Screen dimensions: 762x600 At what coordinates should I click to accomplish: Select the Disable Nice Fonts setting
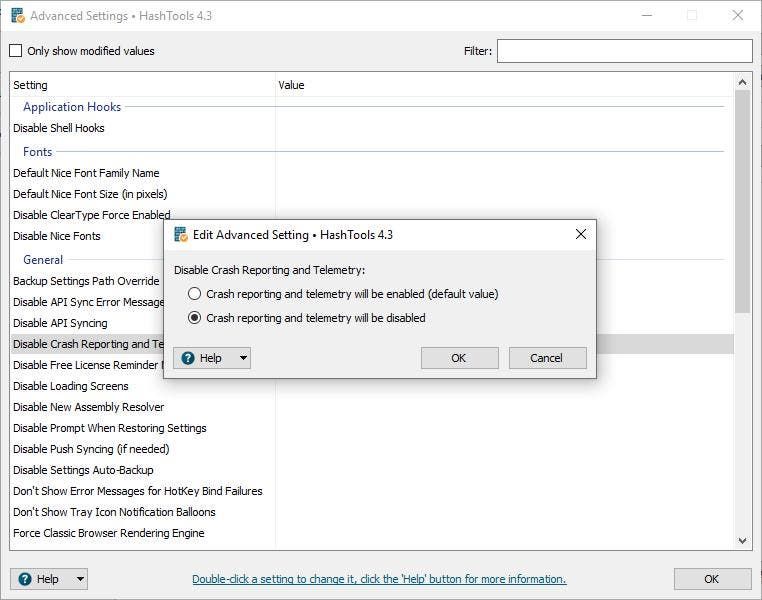click(56, 236)
